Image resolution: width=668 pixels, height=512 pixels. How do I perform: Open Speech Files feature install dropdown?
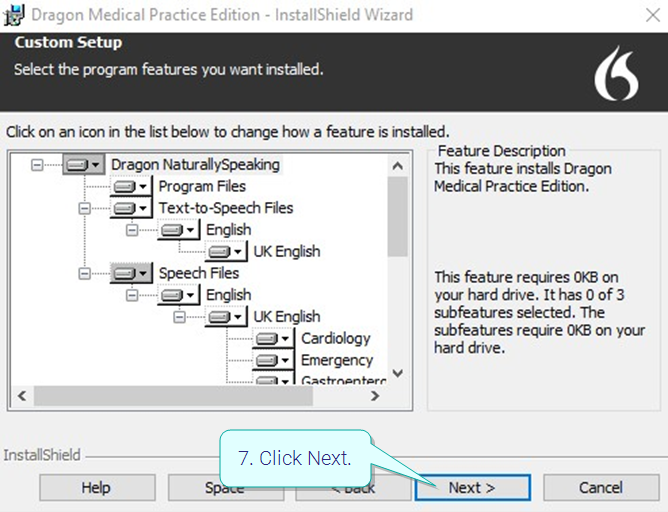131,273
